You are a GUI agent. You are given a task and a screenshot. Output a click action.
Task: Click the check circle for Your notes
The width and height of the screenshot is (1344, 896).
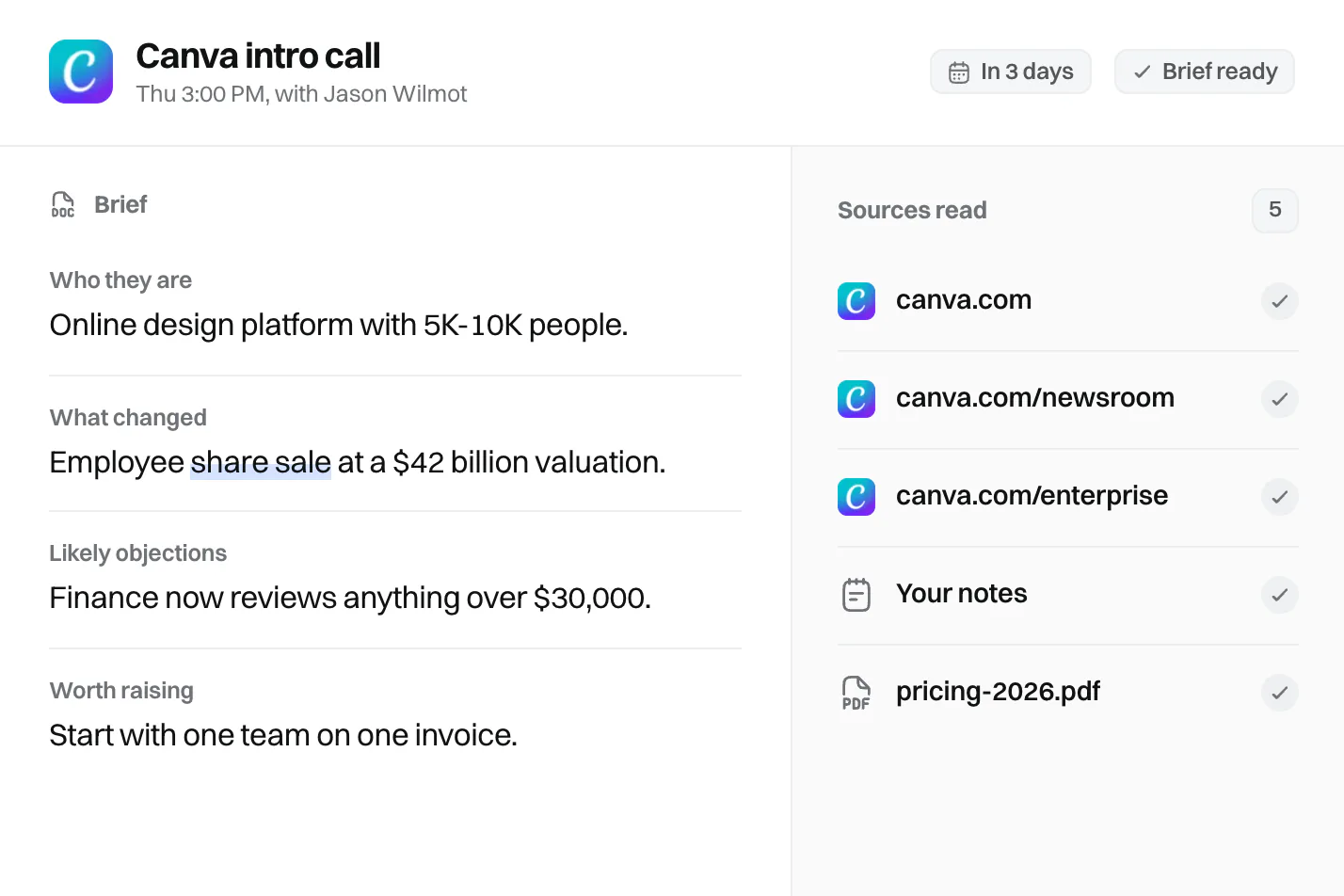(1280, 595)
